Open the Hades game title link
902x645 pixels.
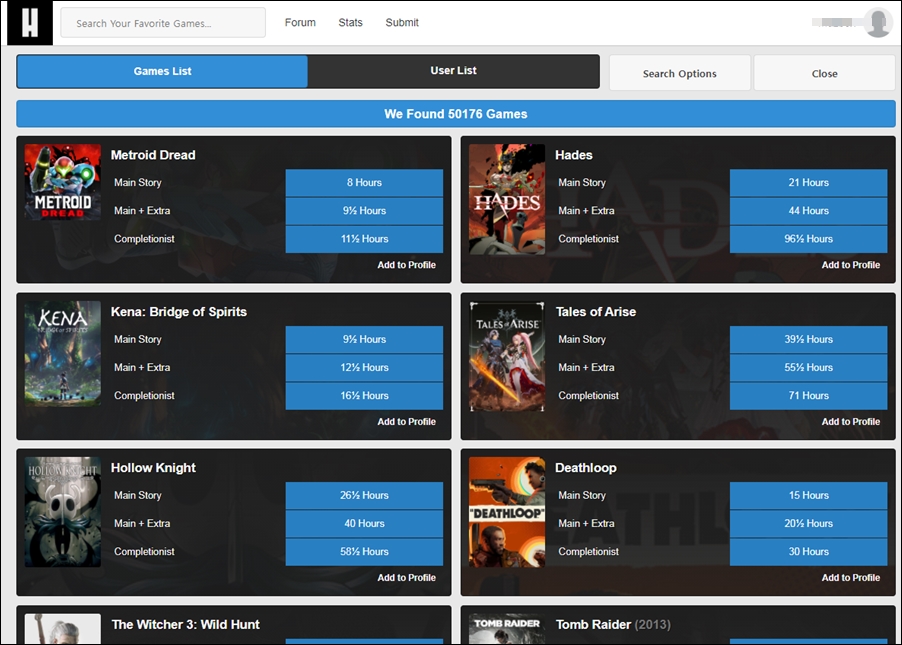pos(574,155)
